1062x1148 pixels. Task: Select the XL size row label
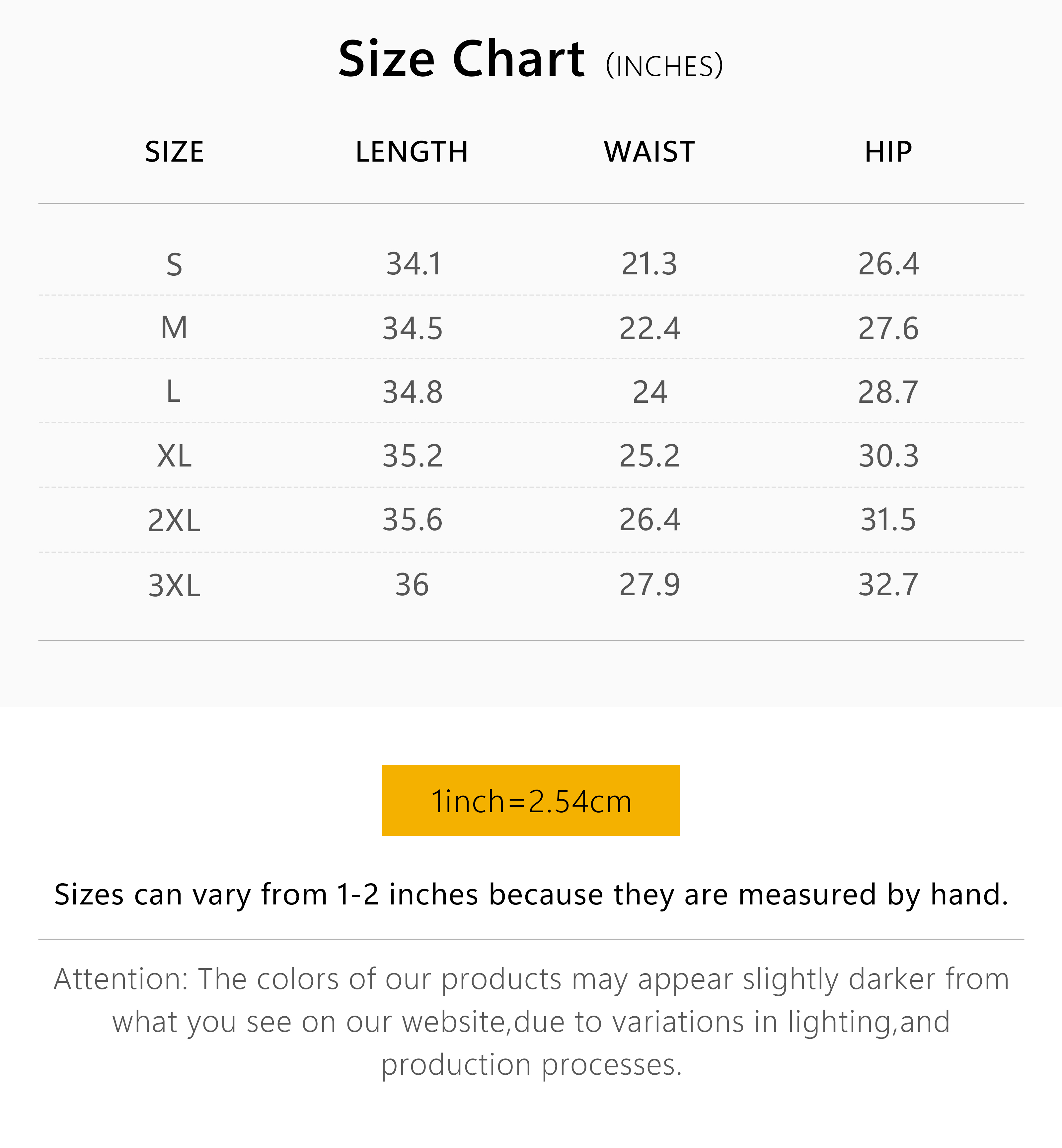tap(174, 456)
